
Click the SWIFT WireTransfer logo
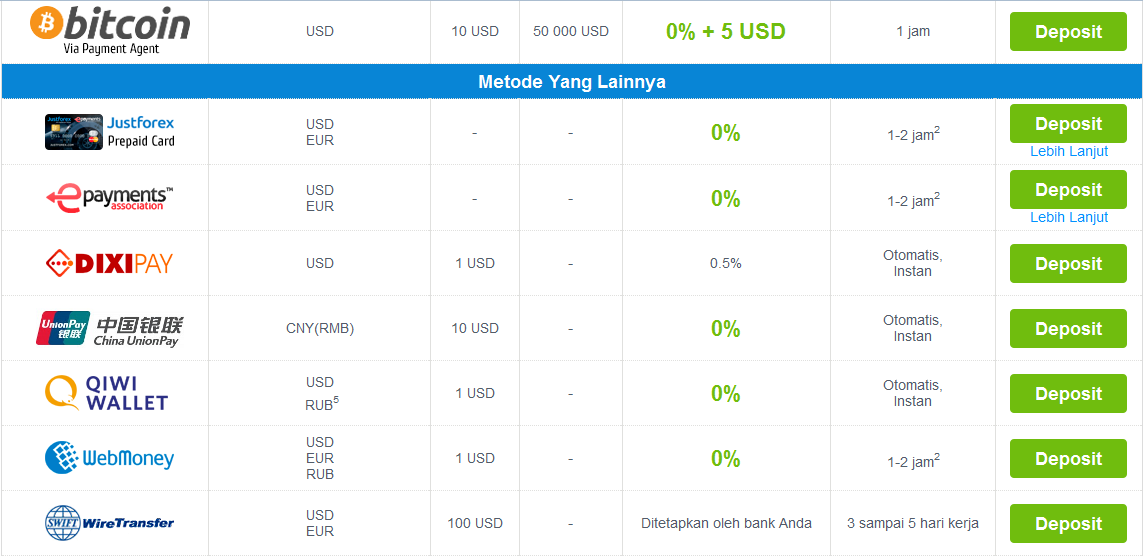click(x=109, y=523)
